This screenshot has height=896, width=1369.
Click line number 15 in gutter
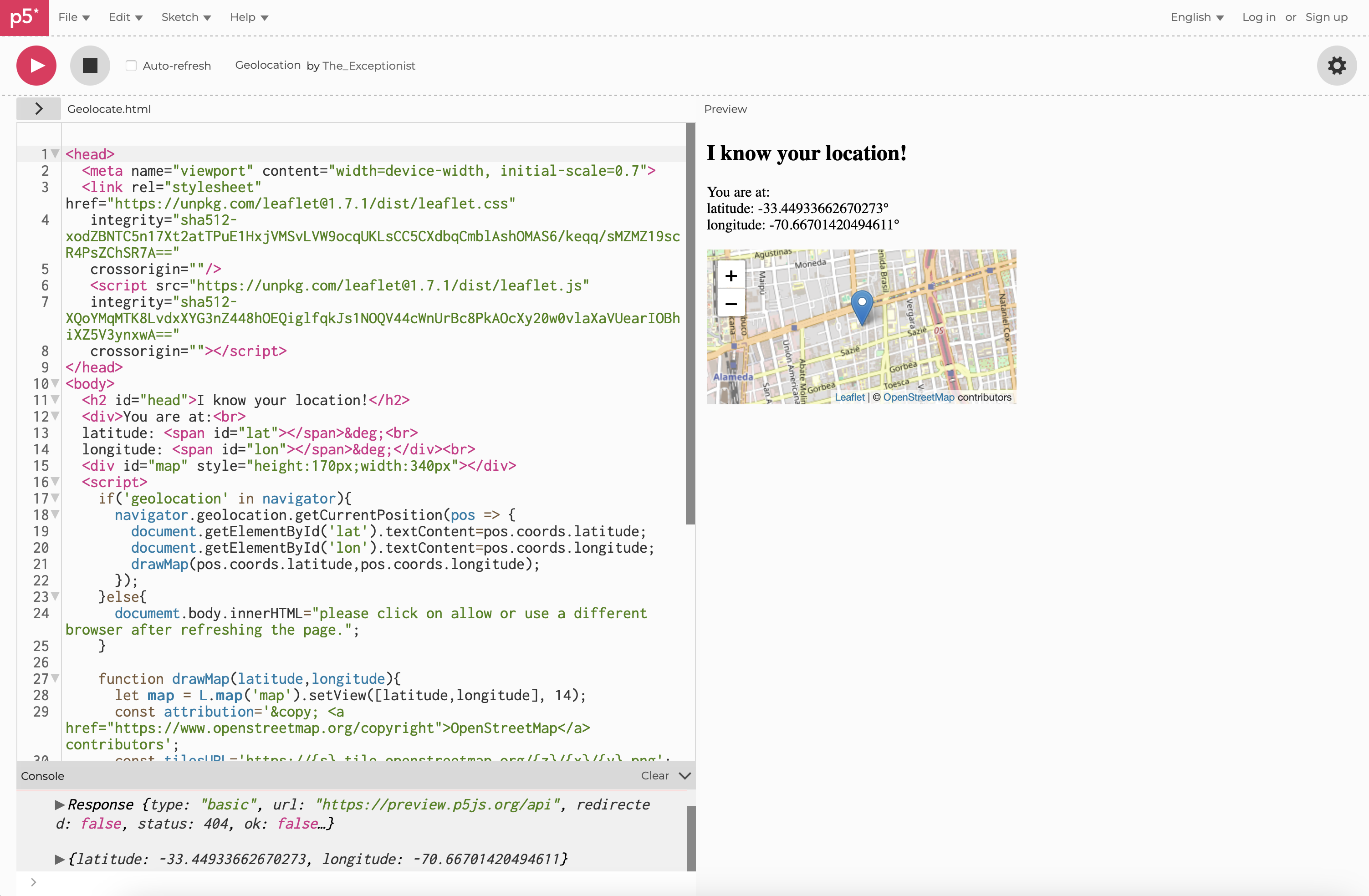pos(41,466)
